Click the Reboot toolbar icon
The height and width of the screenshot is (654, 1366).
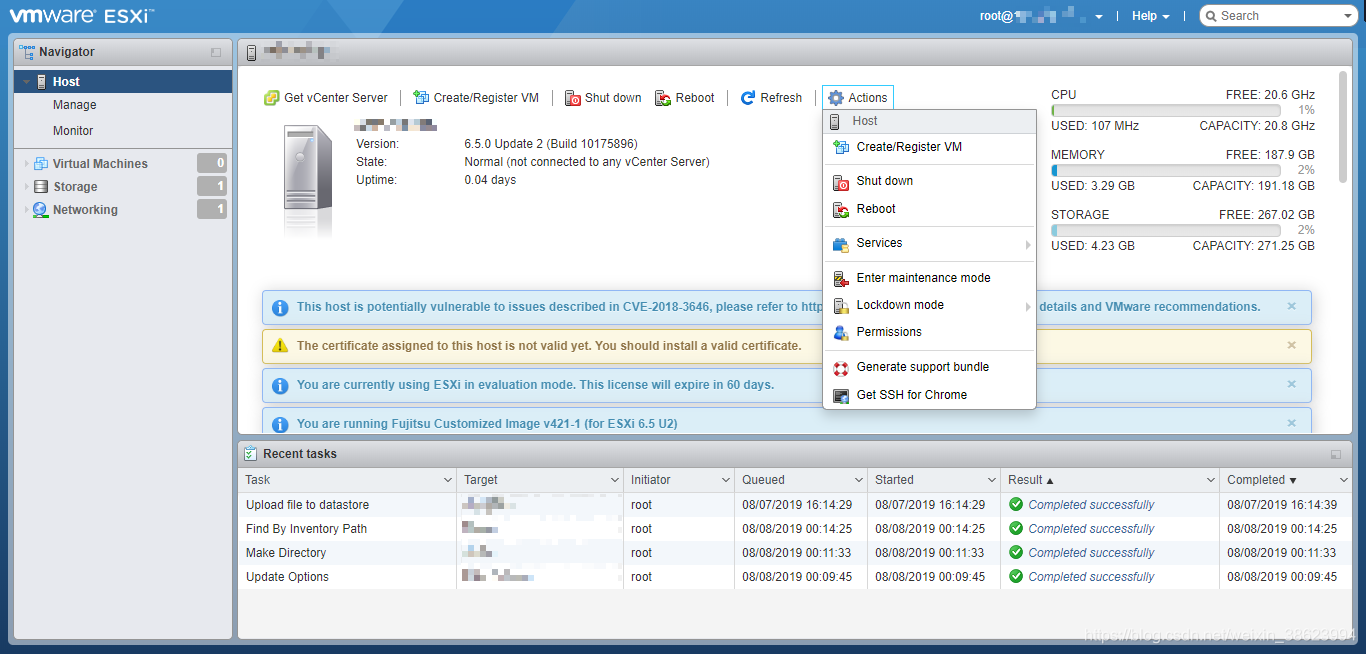point(663,98)
